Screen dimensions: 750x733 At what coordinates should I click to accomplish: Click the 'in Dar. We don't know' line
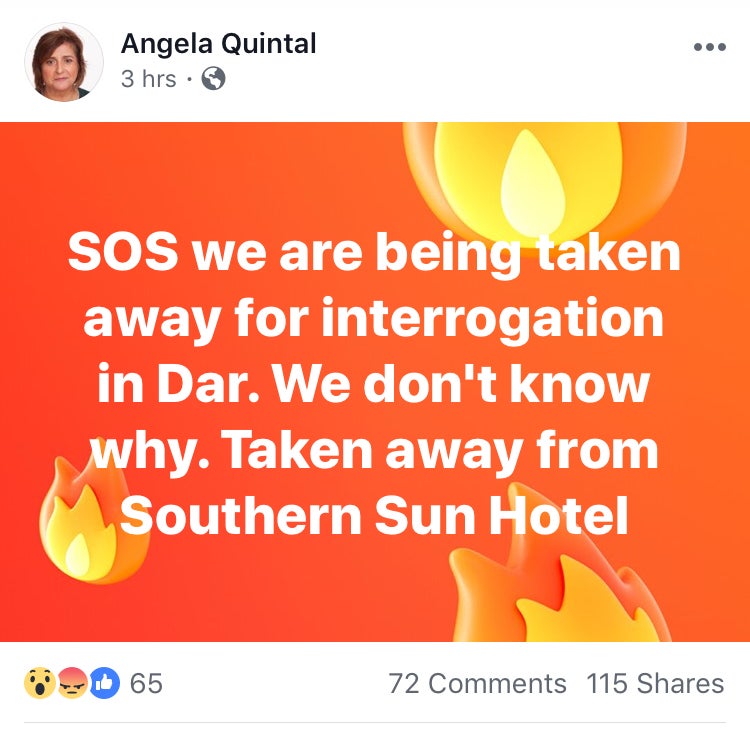click(374, 384)
